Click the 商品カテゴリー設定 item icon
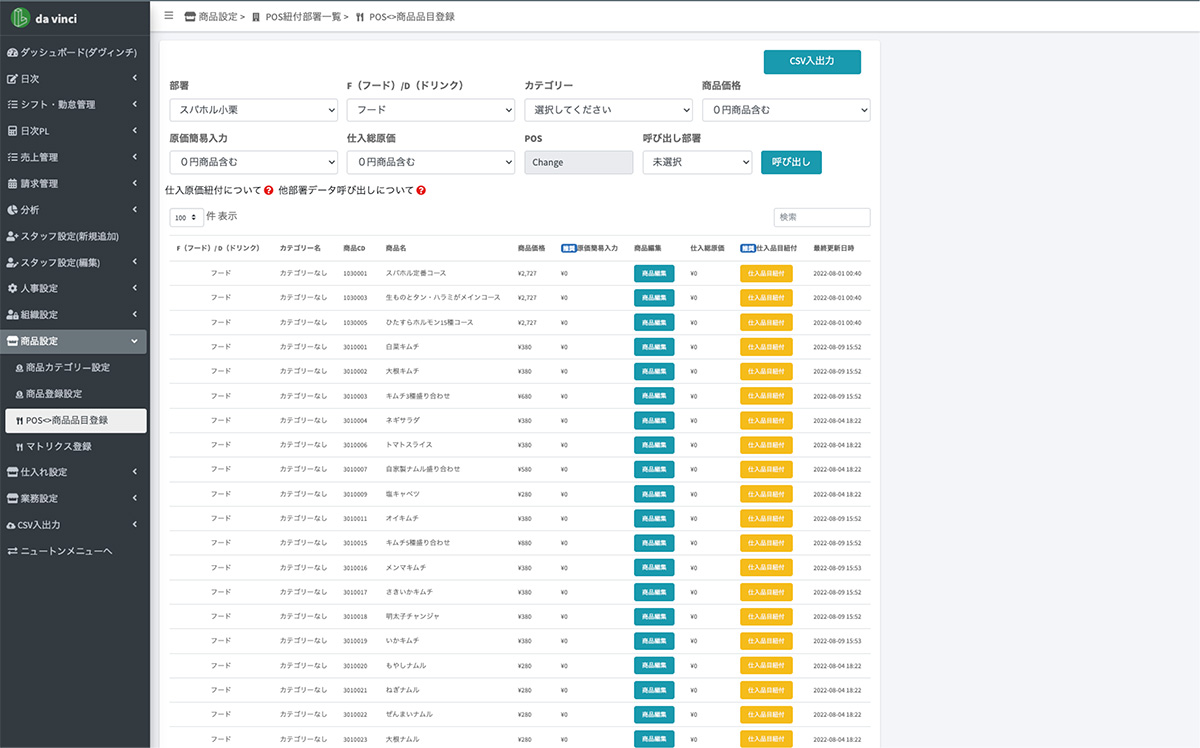Screen dimensions: 1200x748 point(19,368)
